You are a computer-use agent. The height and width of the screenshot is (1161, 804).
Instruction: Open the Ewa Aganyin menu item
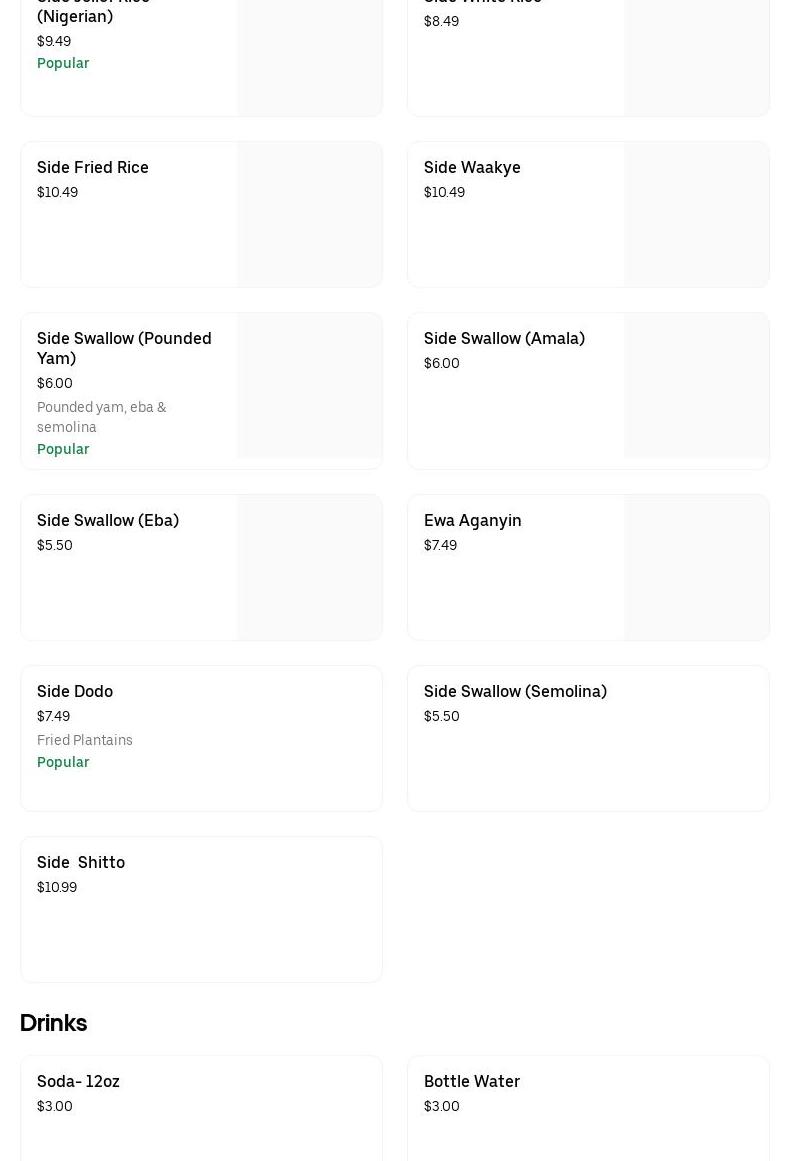473,521
